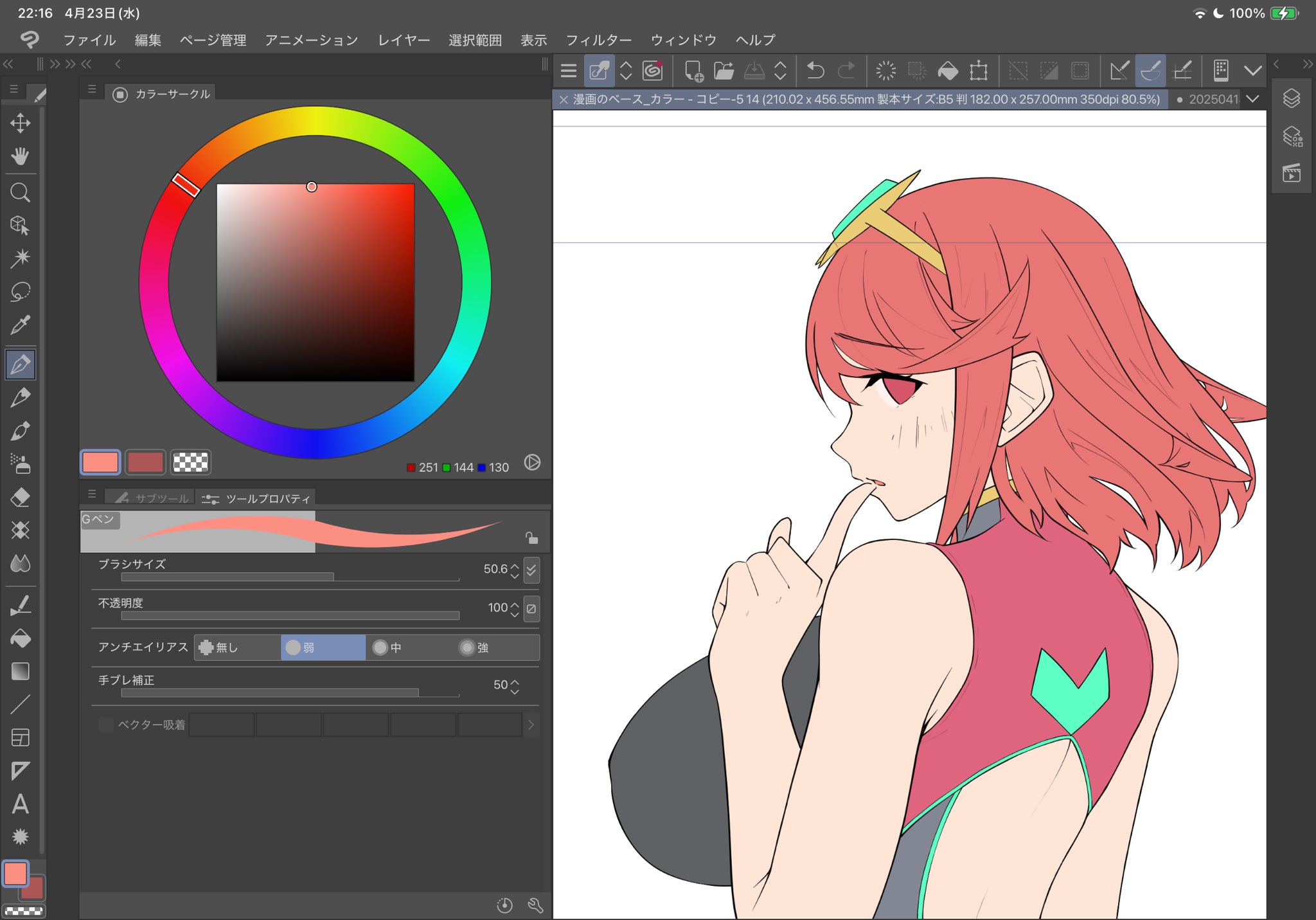
Task: Click inside the saturation brightness color square
Action: [x=315, y=283]
